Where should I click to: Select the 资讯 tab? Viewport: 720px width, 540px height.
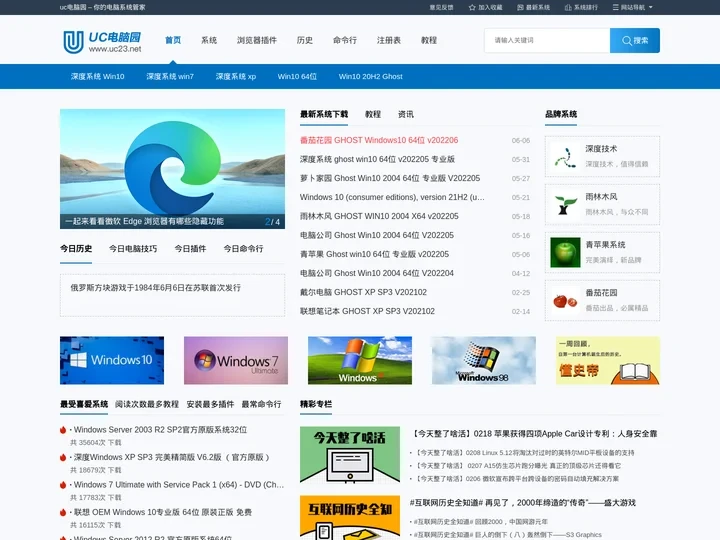[405, 114]
